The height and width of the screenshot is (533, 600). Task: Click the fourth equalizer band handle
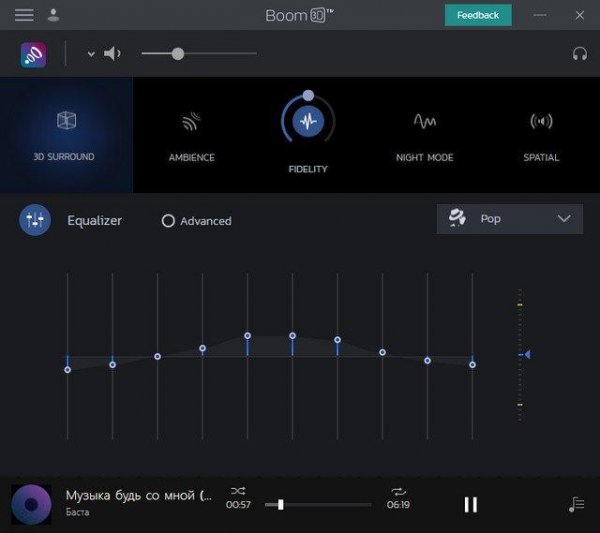tap(202, 348)
